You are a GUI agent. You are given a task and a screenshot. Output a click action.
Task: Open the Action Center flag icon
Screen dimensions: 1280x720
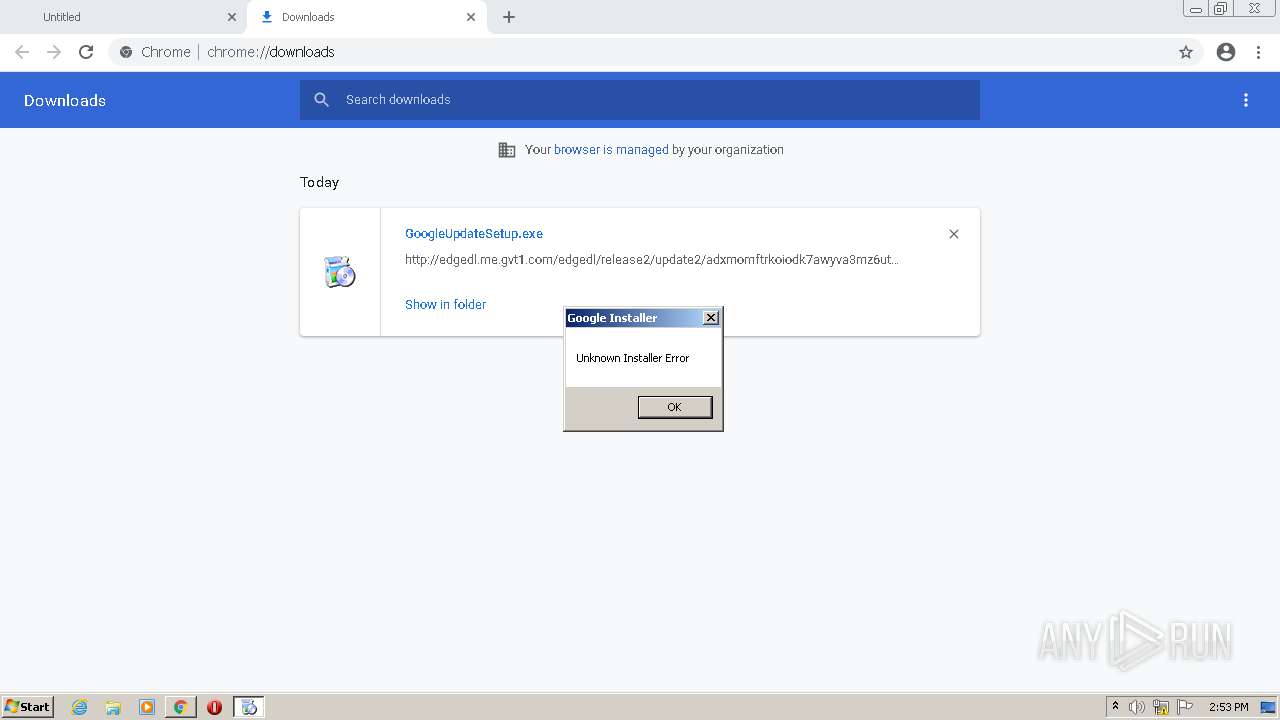(1185, 707)
